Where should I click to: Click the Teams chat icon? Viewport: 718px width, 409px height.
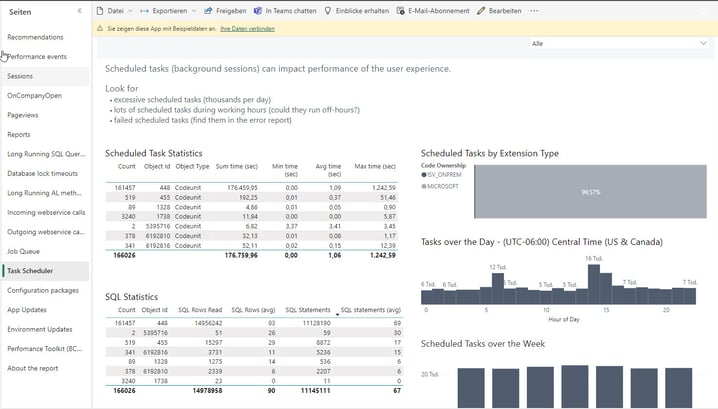(258, 11)
